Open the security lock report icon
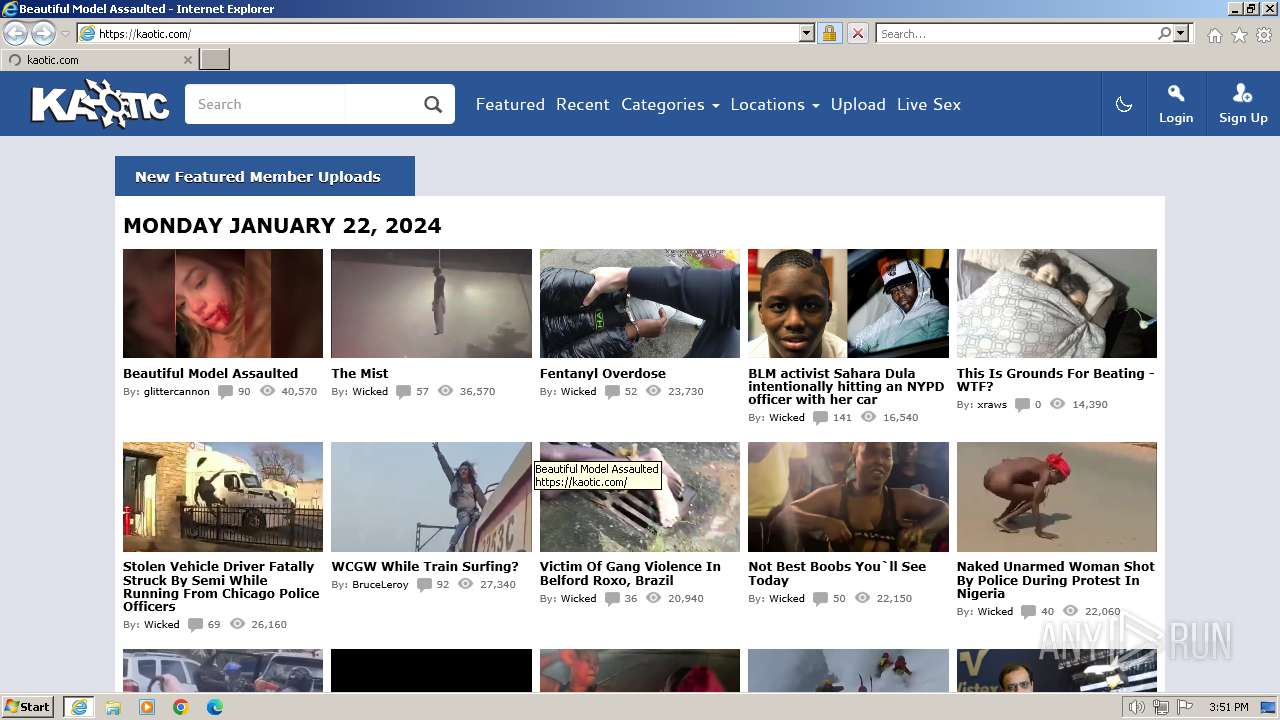 829,33
